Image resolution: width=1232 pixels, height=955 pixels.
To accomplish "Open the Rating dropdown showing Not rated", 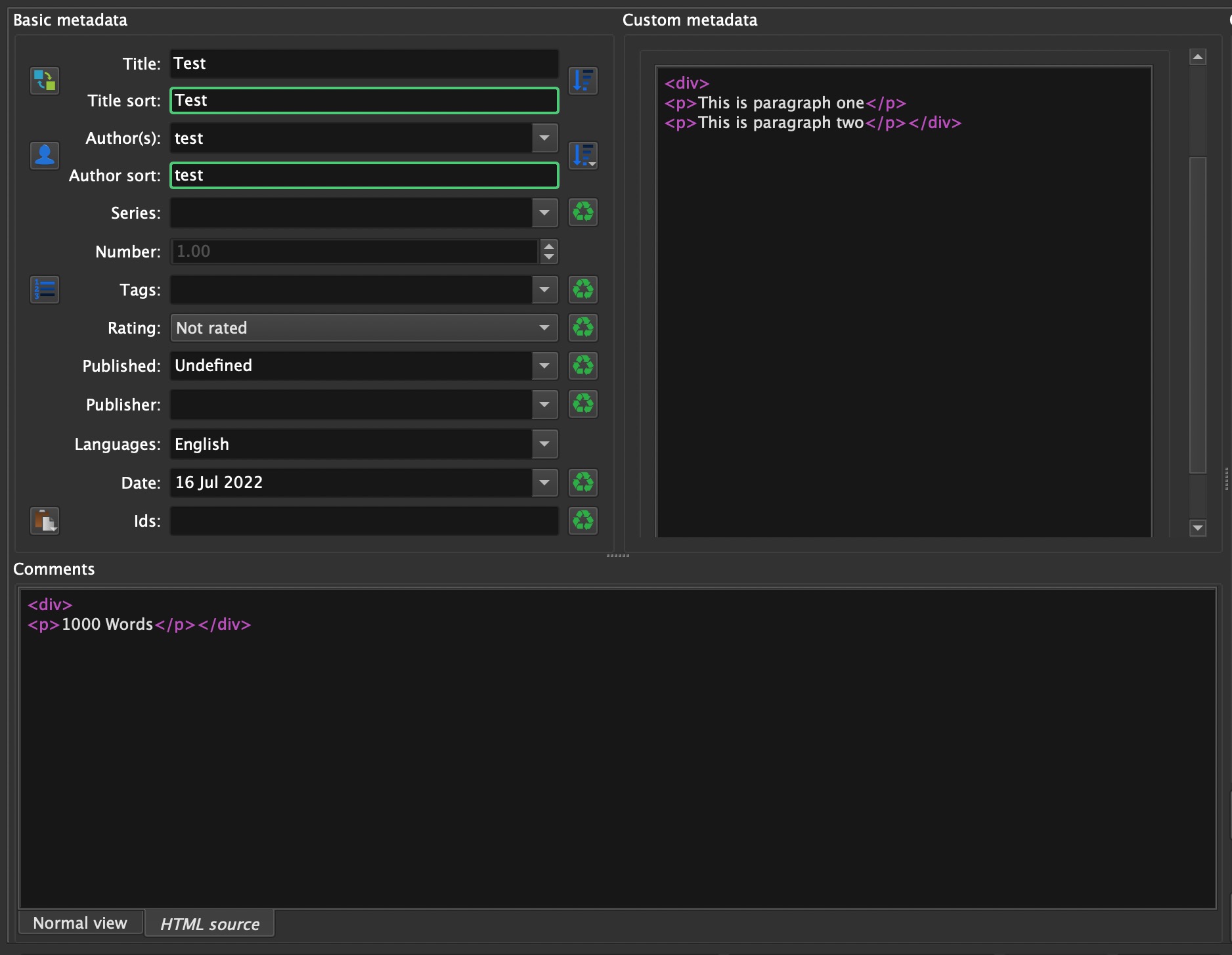I will point(364,328).
